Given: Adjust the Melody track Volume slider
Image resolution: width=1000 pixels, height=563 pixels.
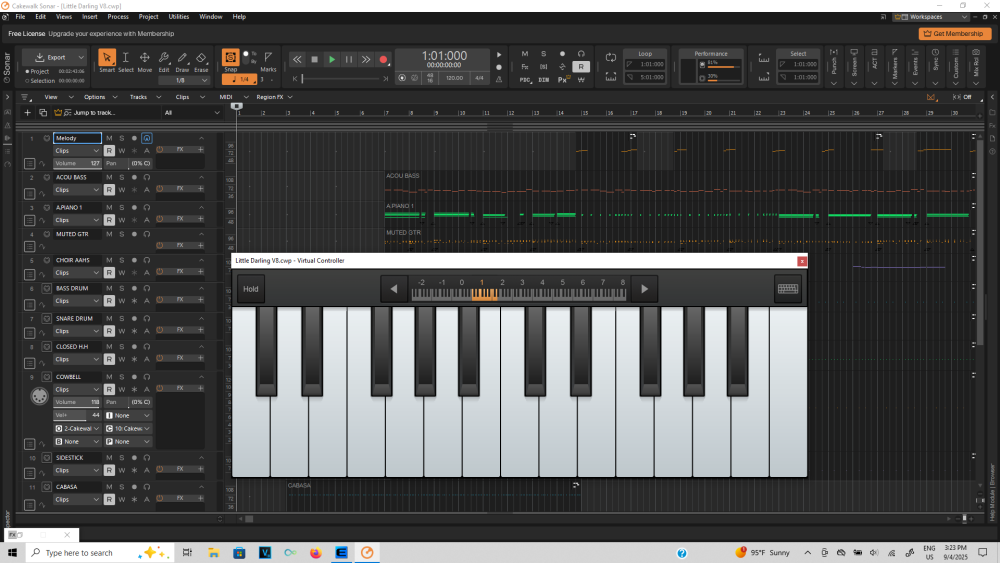Looking at the screenshot, I should 77,163.
